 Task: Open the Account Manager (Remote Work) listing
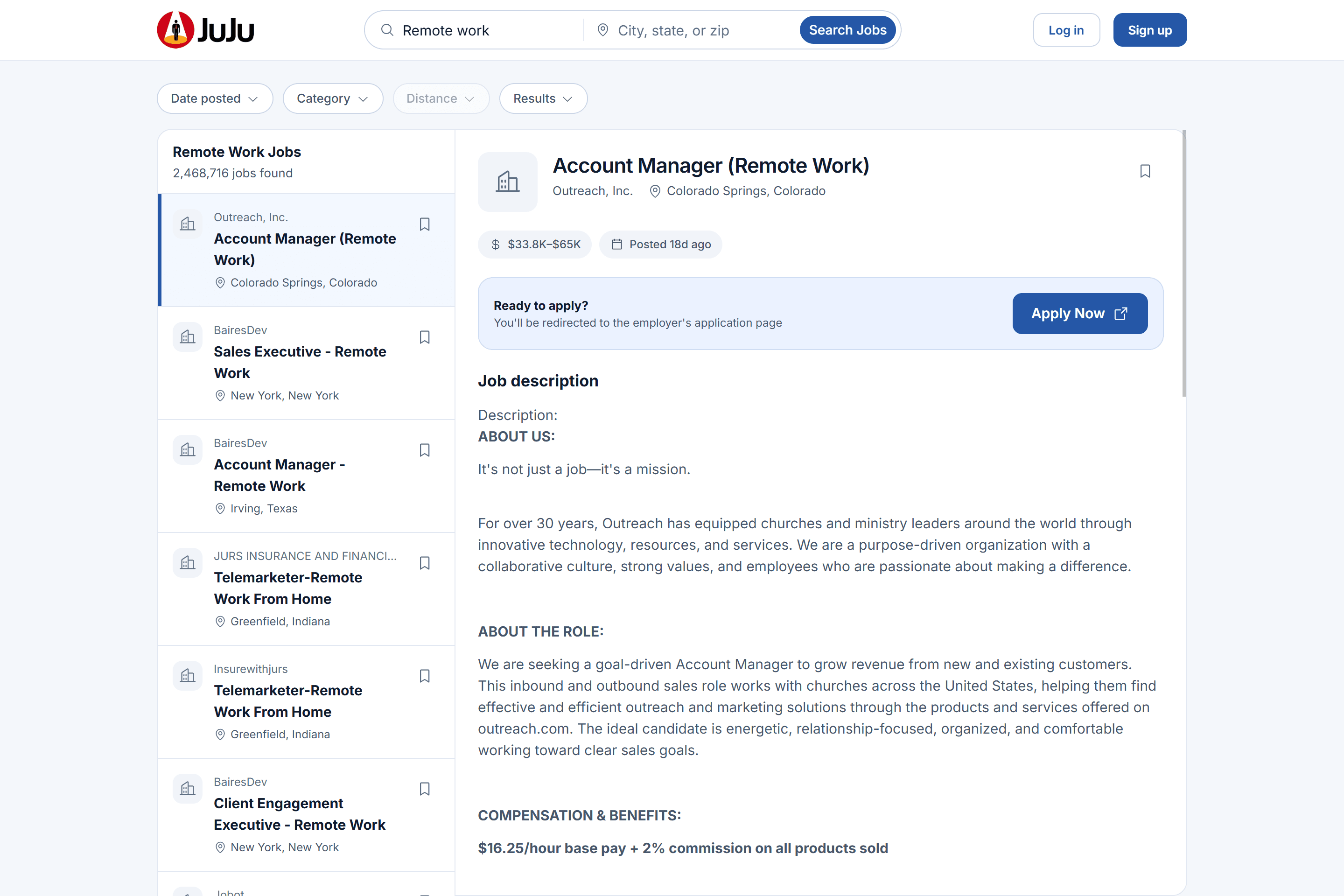[x=306, y=250]
